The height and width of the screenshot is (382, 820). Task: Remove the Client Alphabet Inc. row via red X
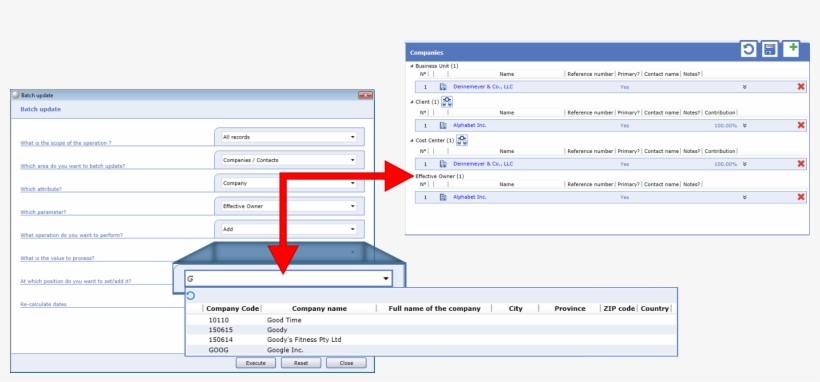(801, 126)
